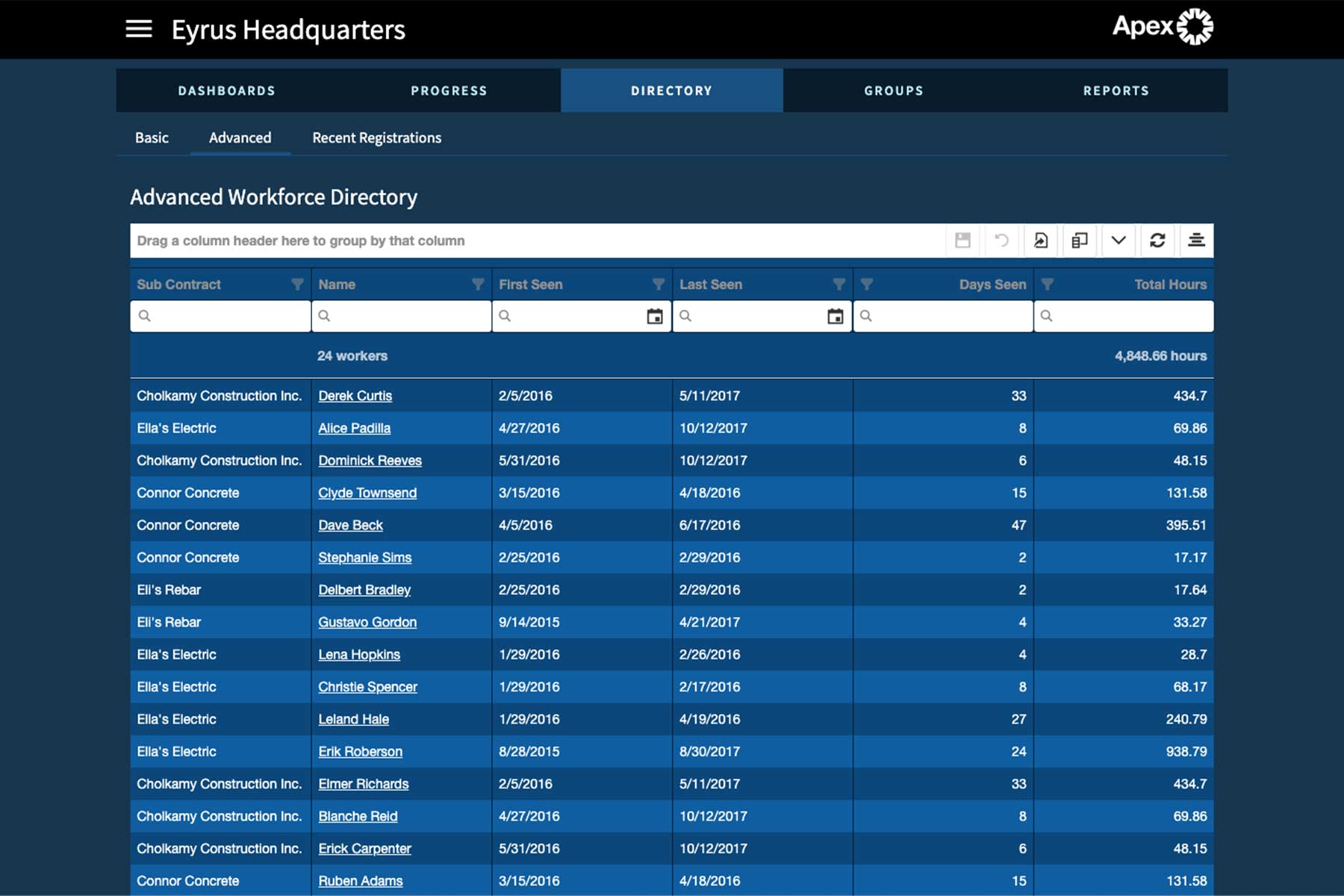Open Derek Curtis worker profile
The height and width of the screenshot is (896, 1344).
355,396
